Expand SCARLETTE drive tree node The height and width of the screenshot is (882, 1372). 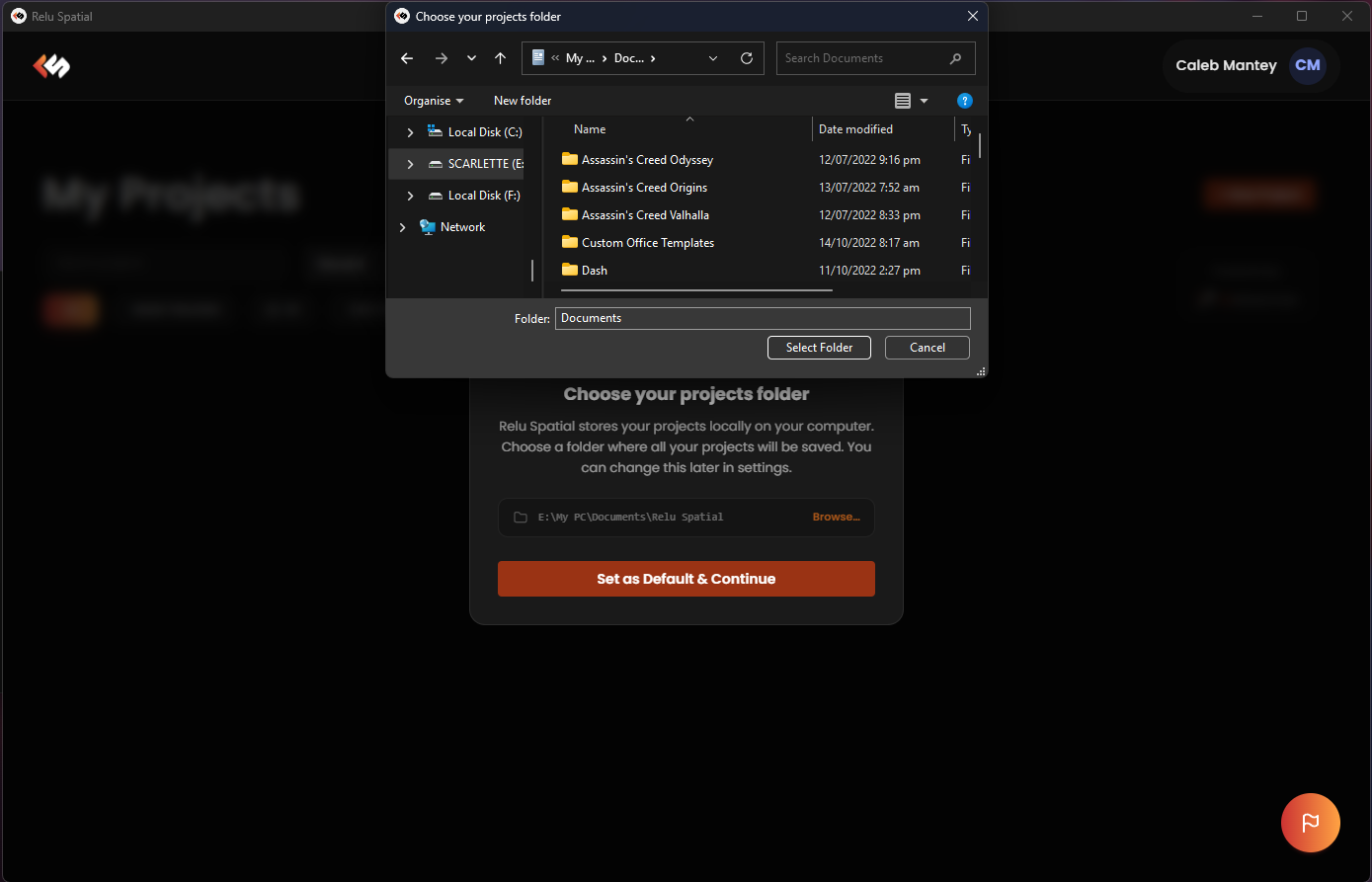tap(411, 164)
